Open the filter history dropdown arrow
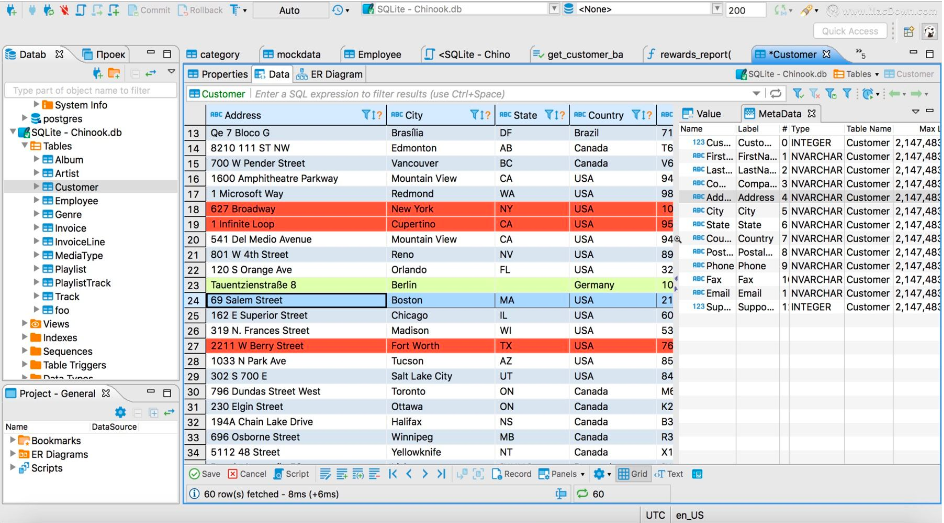The image size is (944, 523). click(756, 94)
